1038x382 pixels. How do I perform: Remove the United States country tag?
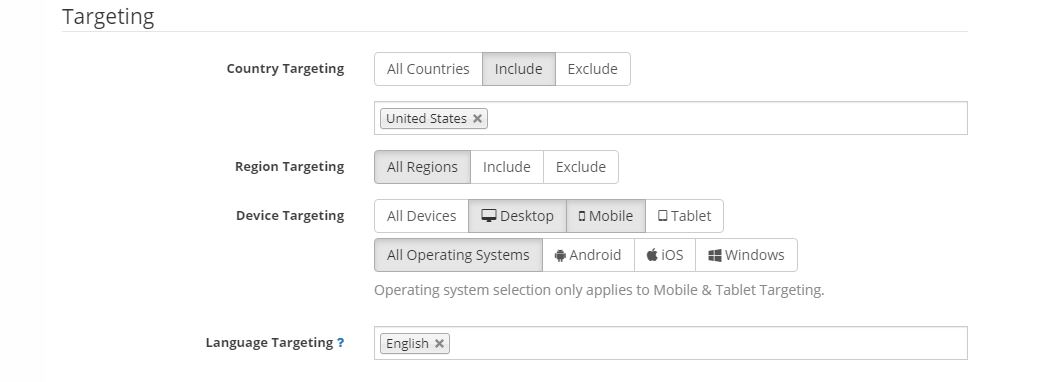tap(477, 119)
